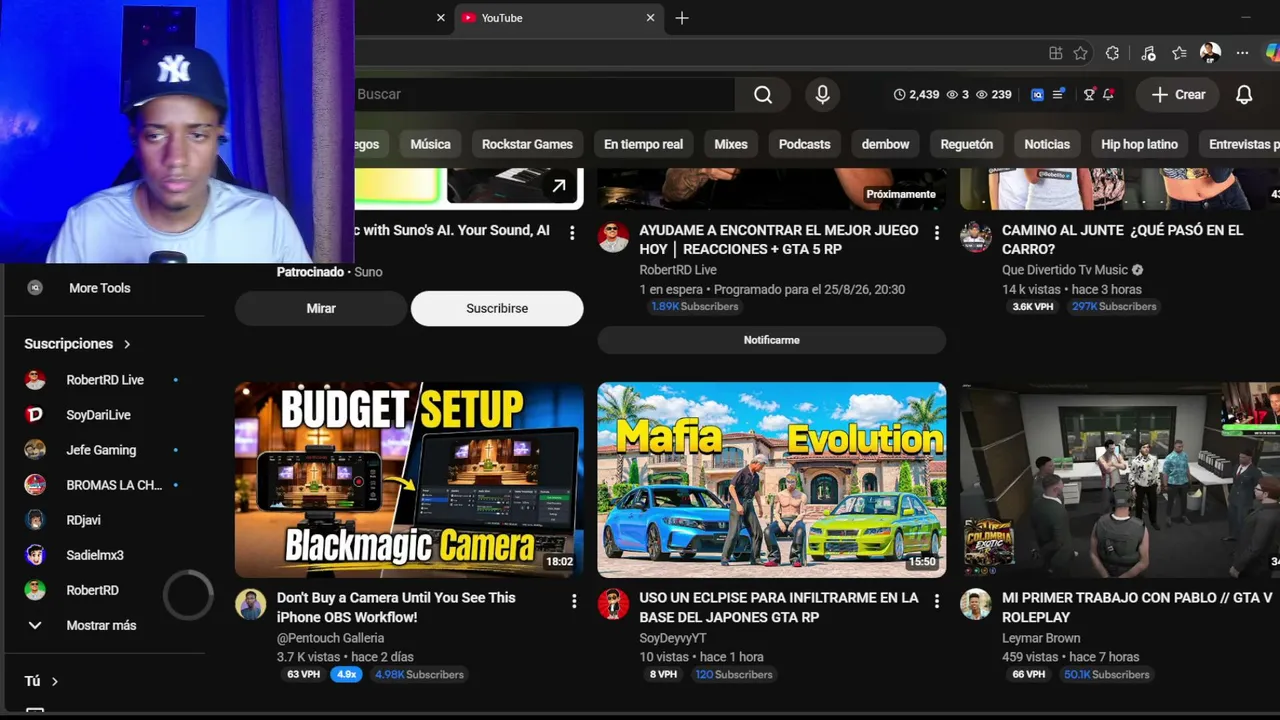Click the vidIQ logo icon in the header
Screen dimensions: 1280x720
(1037, 94)
